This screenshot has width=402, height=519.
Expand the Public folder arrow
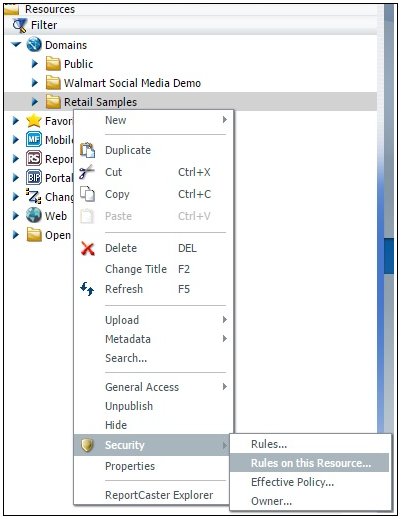pyautogui.click(x=35, y=64)
